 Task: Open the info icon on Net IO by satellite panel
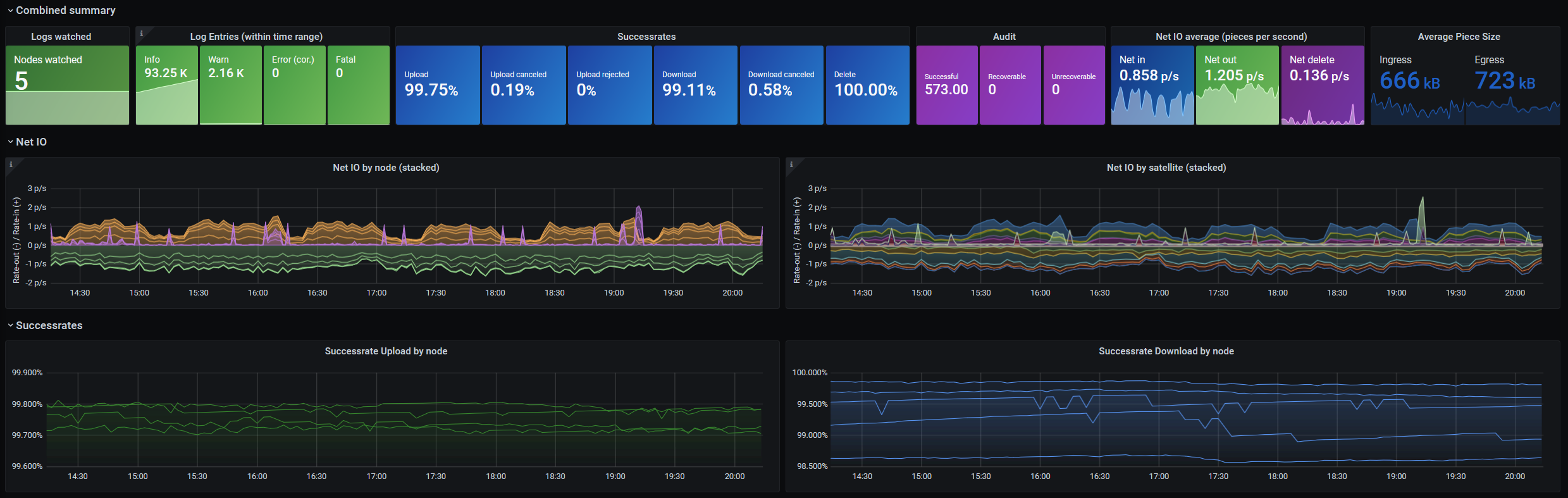pyautogui.click(x=791, y=165)
